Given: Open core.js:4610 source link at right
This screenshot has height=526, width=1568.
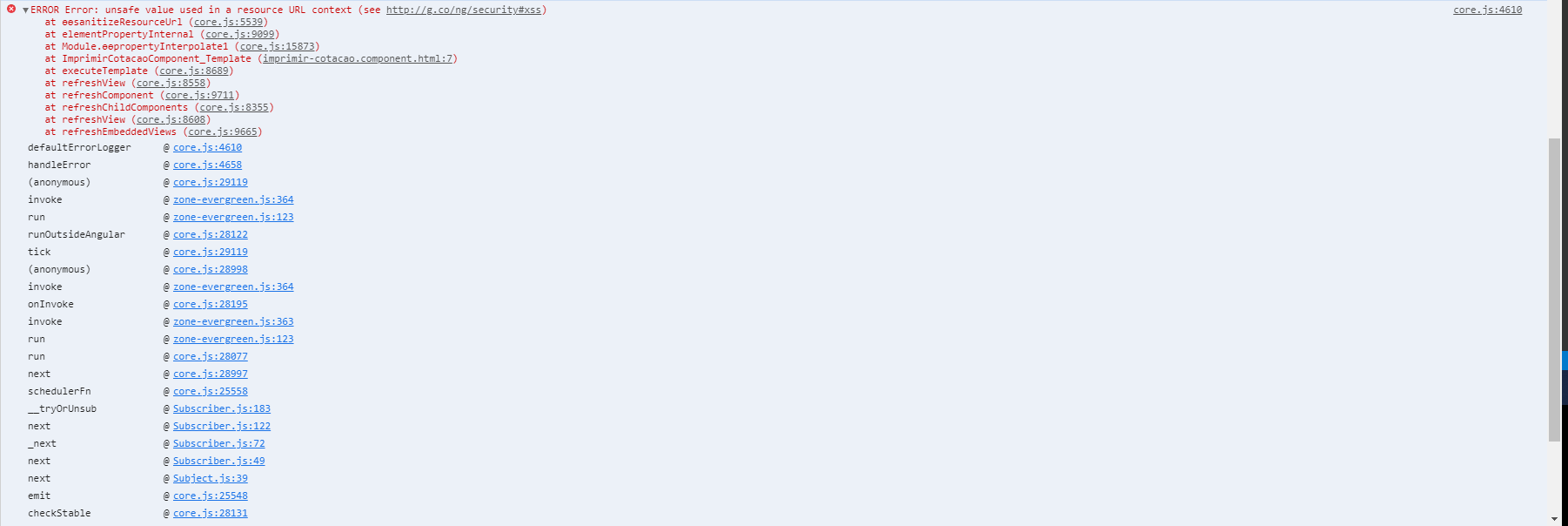Looking at the screenshot, I should tap(1487, 10).
